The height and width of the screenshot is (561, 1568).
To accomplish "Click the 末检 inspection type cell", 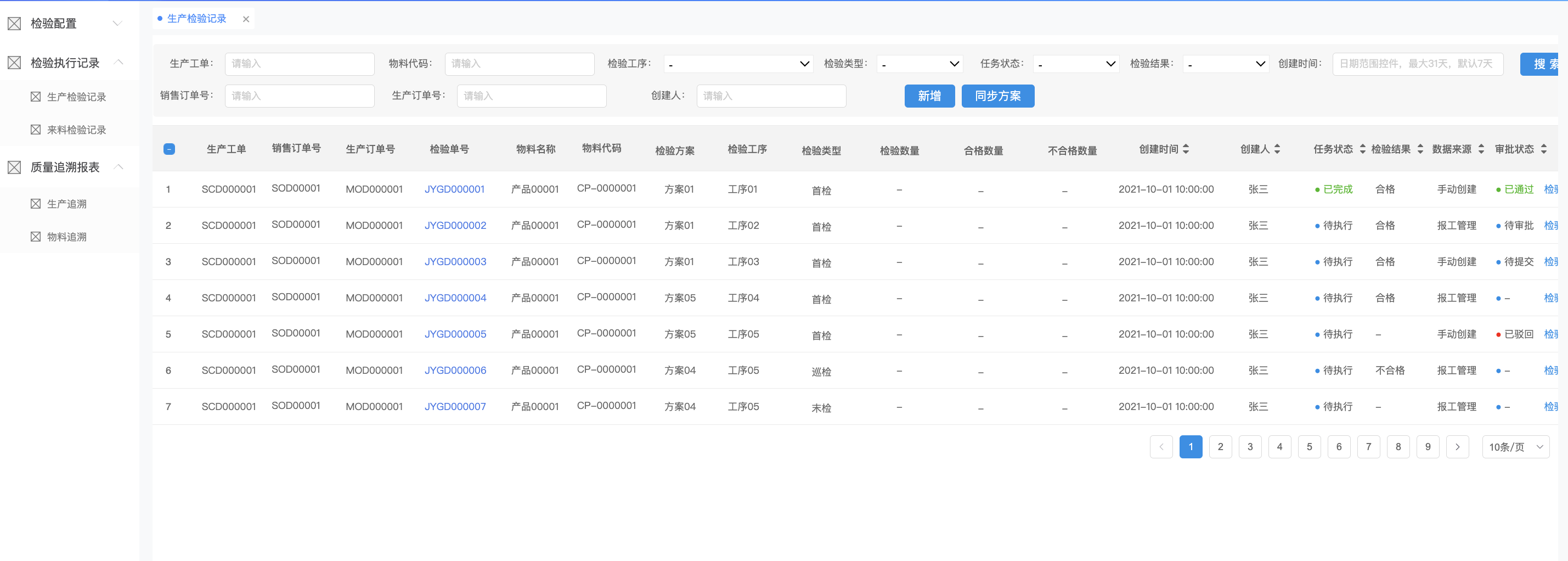I will pos(821,408).
